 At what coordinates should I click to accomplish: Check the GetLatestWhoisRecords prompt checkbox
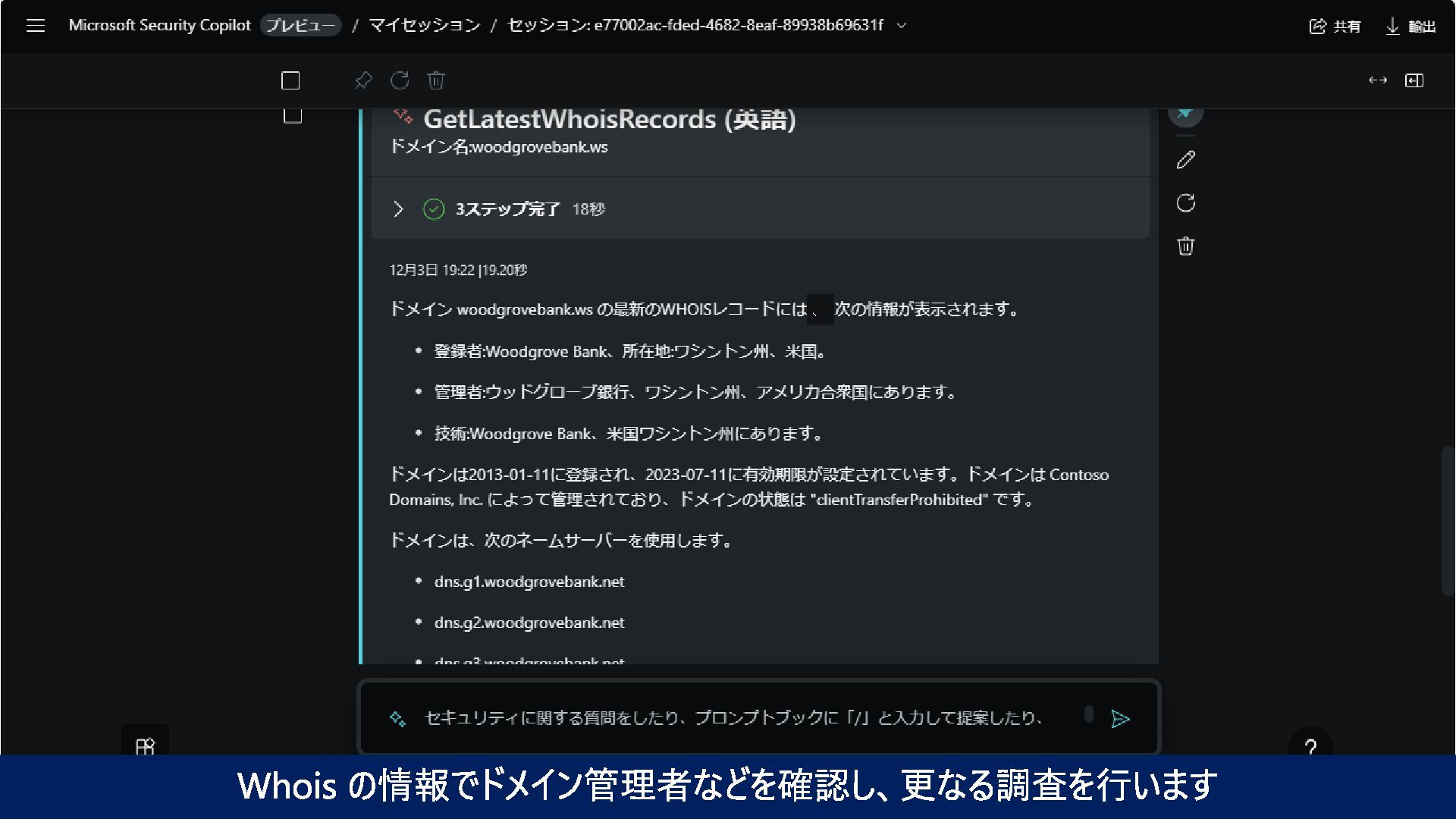[293, 116]
